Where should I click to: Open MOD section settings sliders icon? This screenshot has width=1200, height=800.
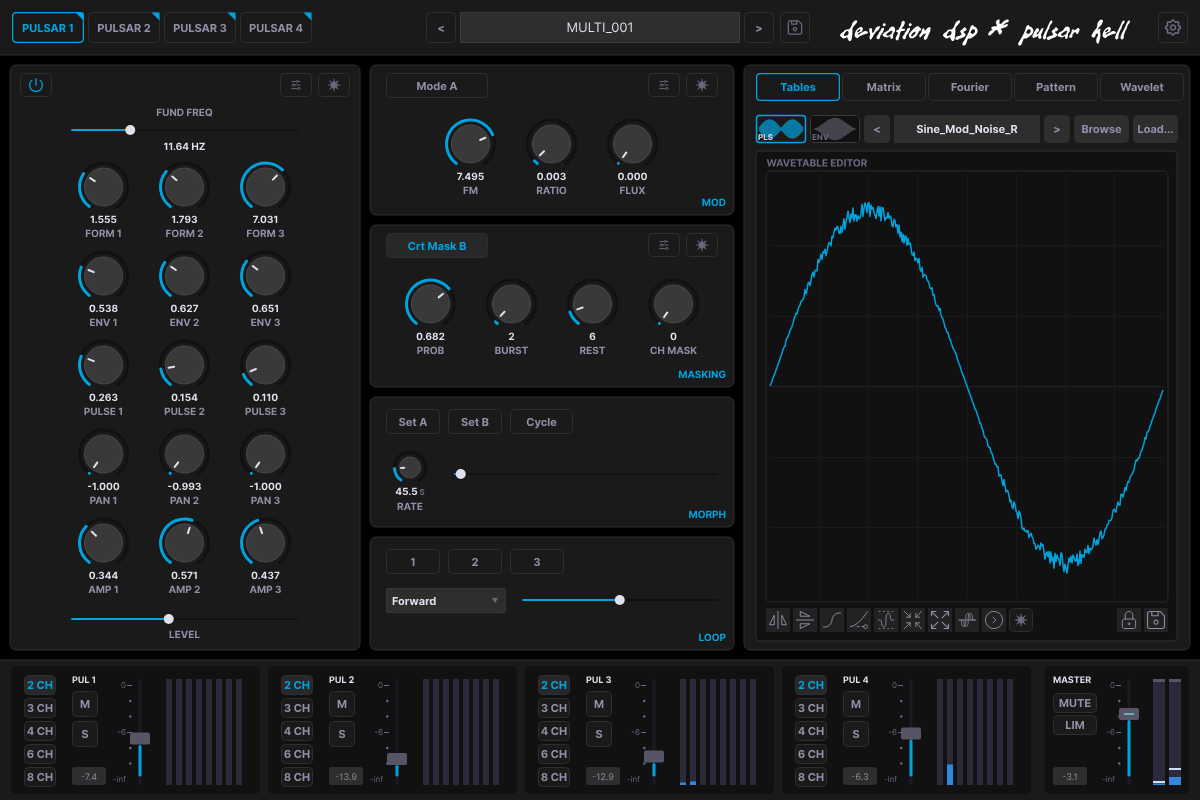click(664, 85)
